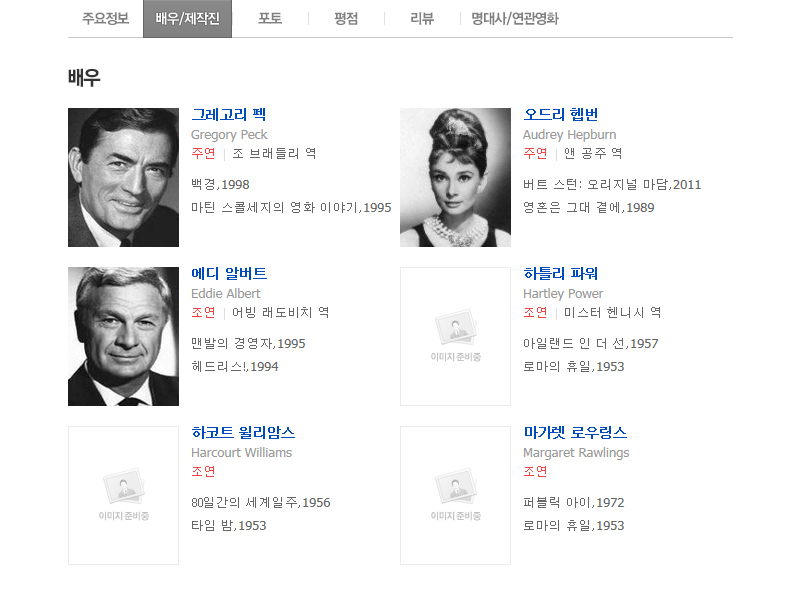Click the English name Eddie Albert
Screen dimensions: 800x600
click(226, 294)
